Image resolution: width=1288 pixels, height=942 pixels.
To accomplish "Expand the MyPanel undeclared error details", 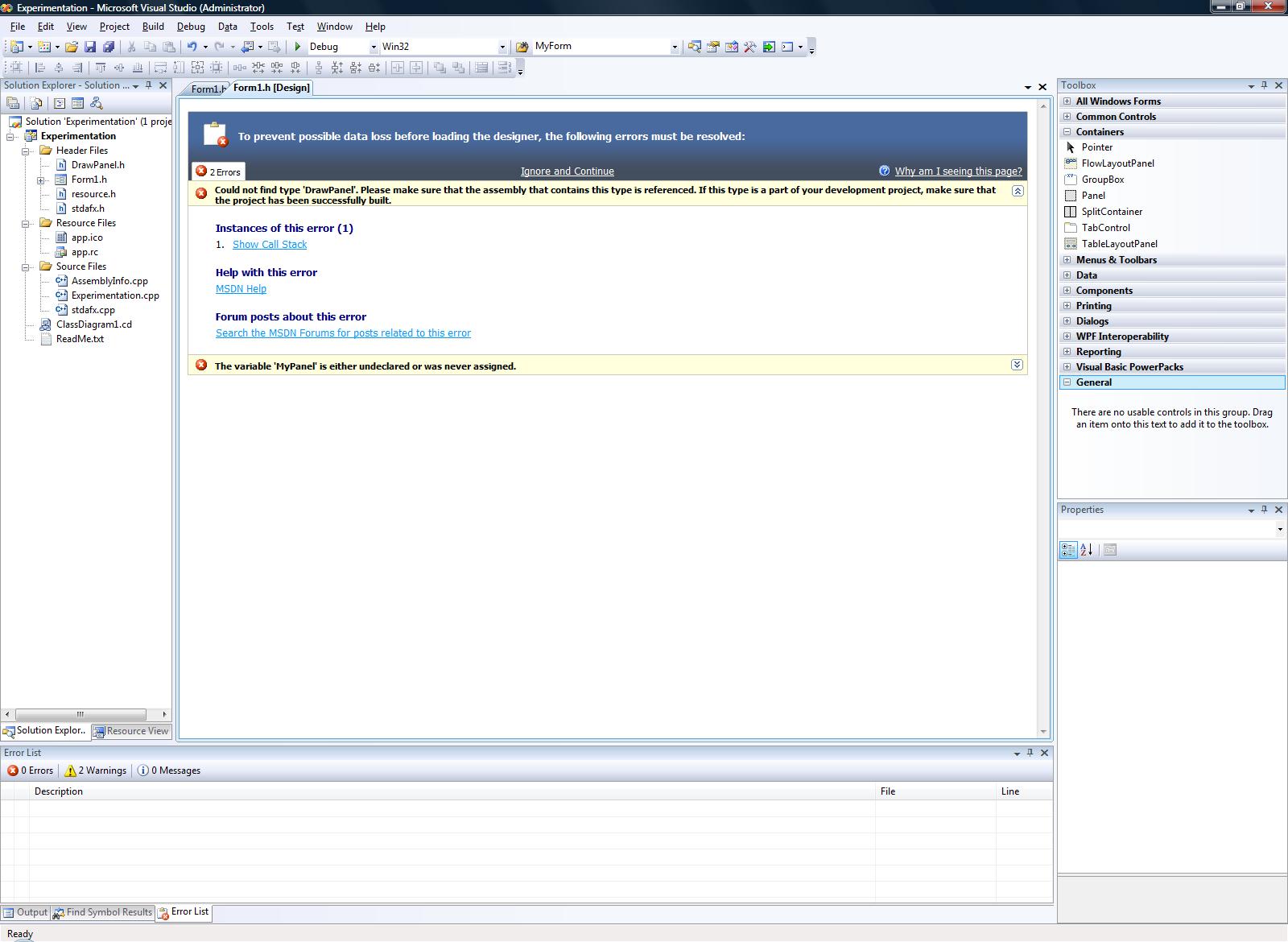I will 1017,365.
